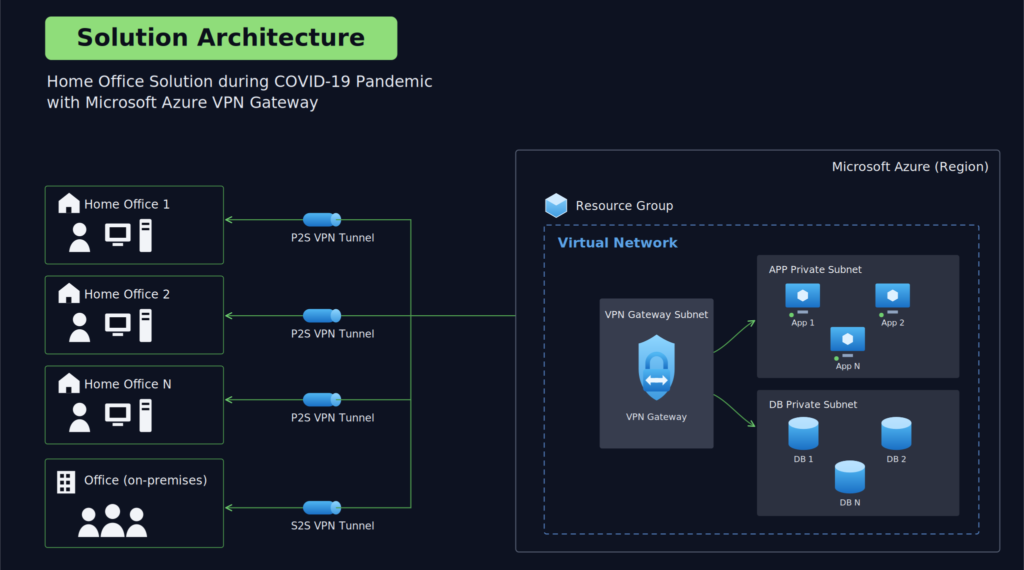Image resolution: width=1024 pixels, height=570 pixels.
Task: Select the App 2 virtual machine icon
Action: pos(893,298)
